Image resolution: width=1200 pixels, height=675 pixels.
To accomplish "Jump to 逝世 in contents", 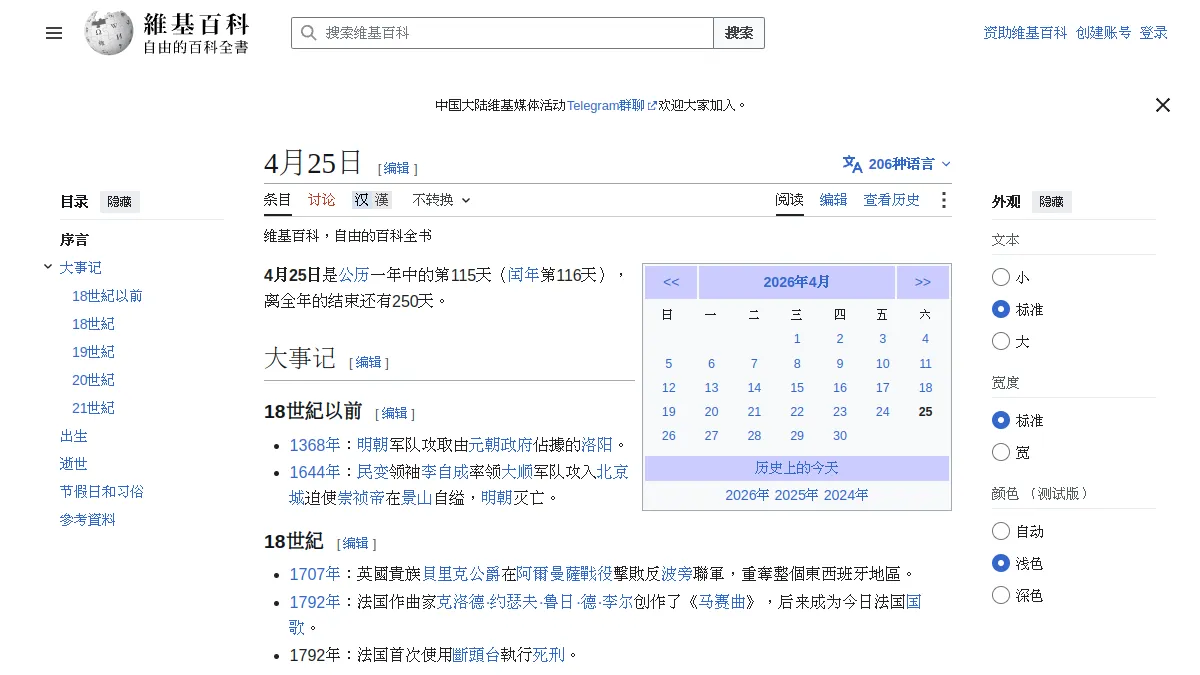I will 74,464.
